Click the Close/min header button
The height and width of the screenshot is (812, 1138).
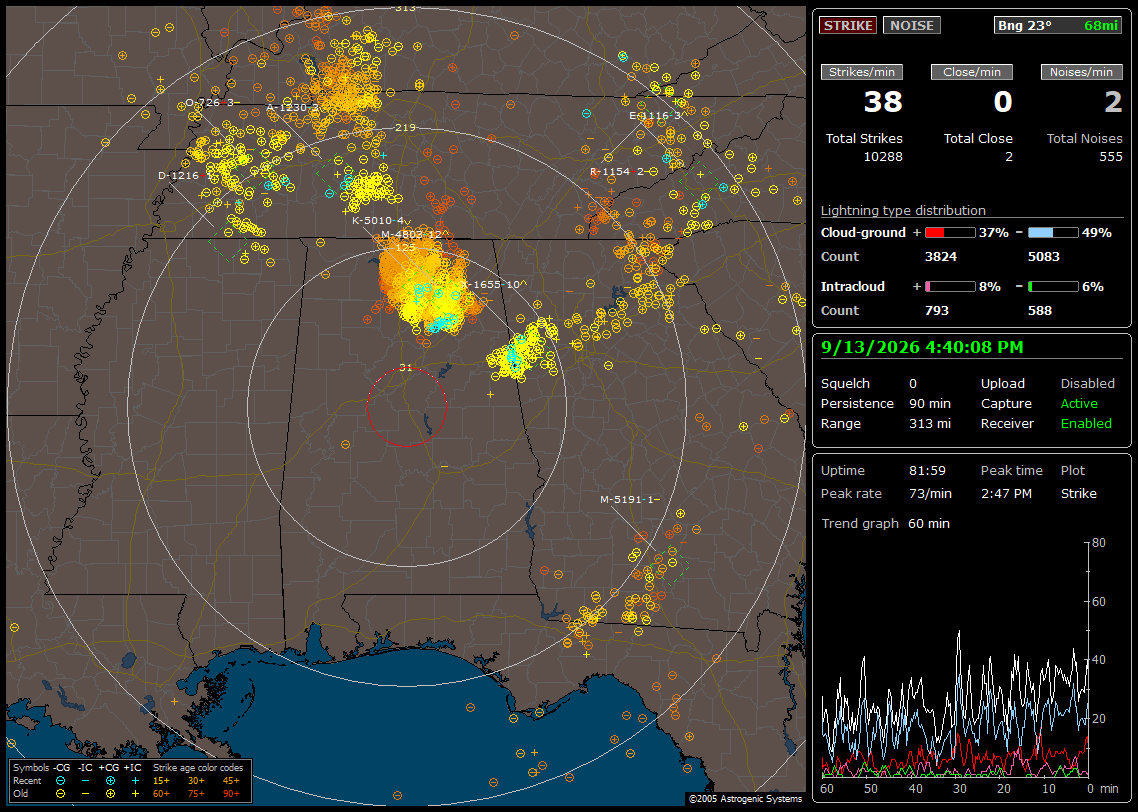click(x=972, y=72)
